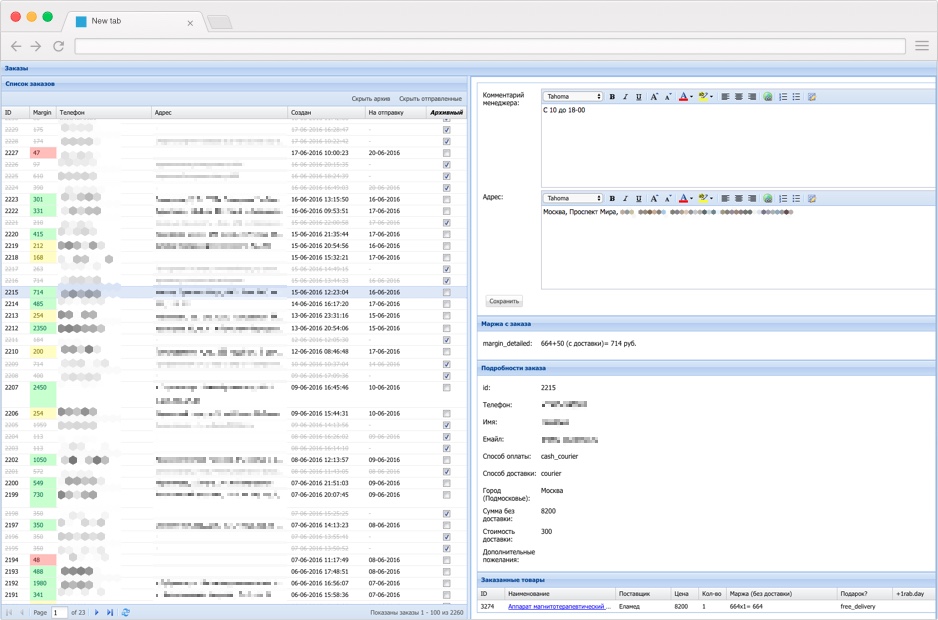Open Tahoma font dropdown in address editor
This screenshot has width=938, height=620.
click(573, 198)
